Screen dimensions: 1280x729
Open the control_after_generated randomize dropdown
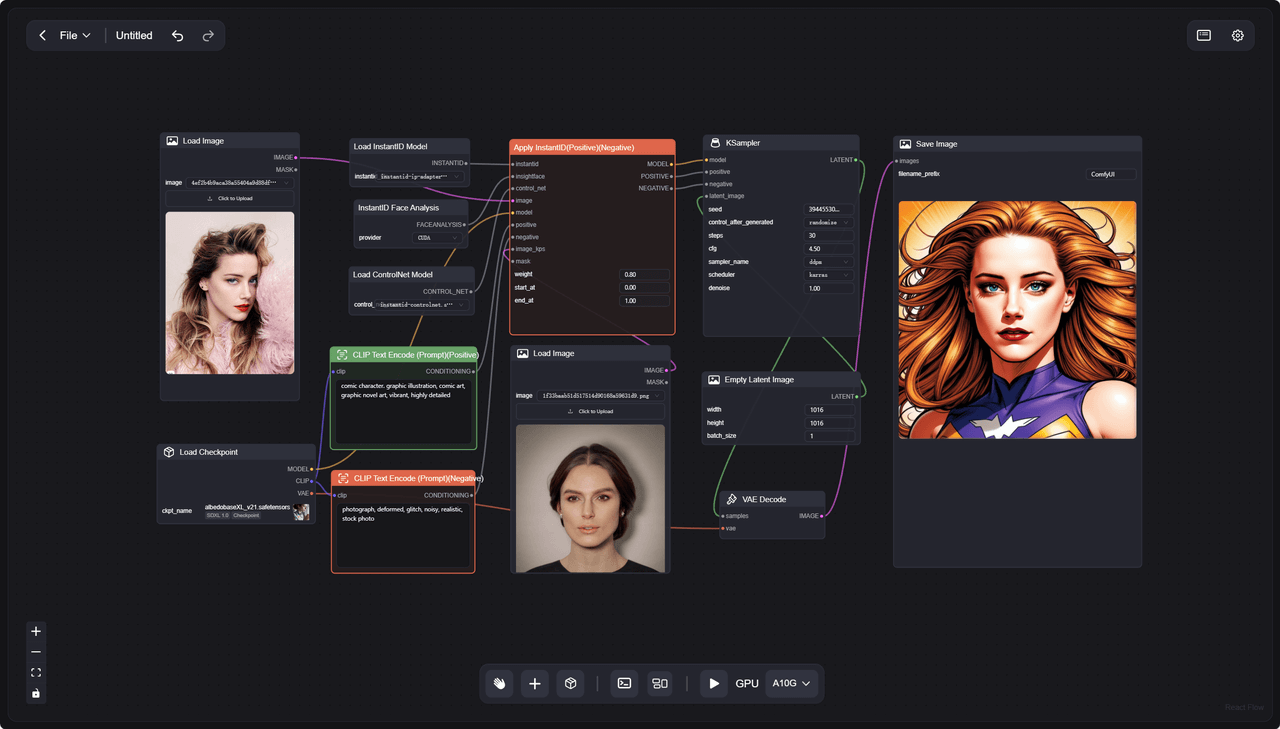(830, 222)
